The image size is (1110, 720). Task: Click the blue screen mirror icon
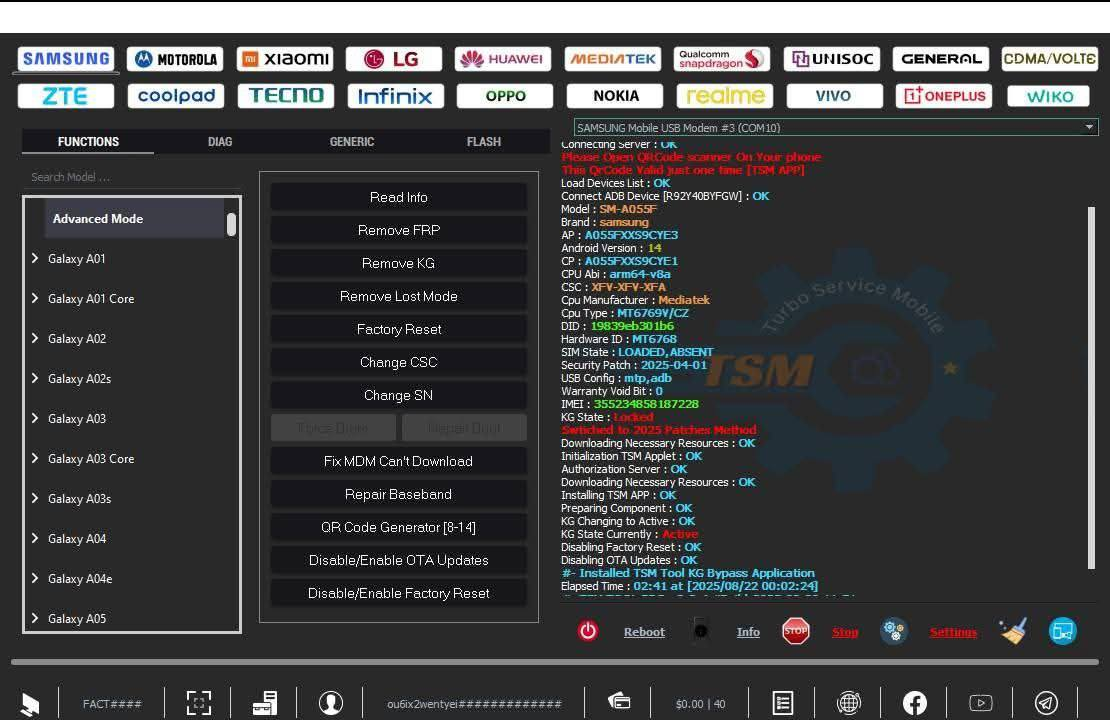coord(1063,631)
